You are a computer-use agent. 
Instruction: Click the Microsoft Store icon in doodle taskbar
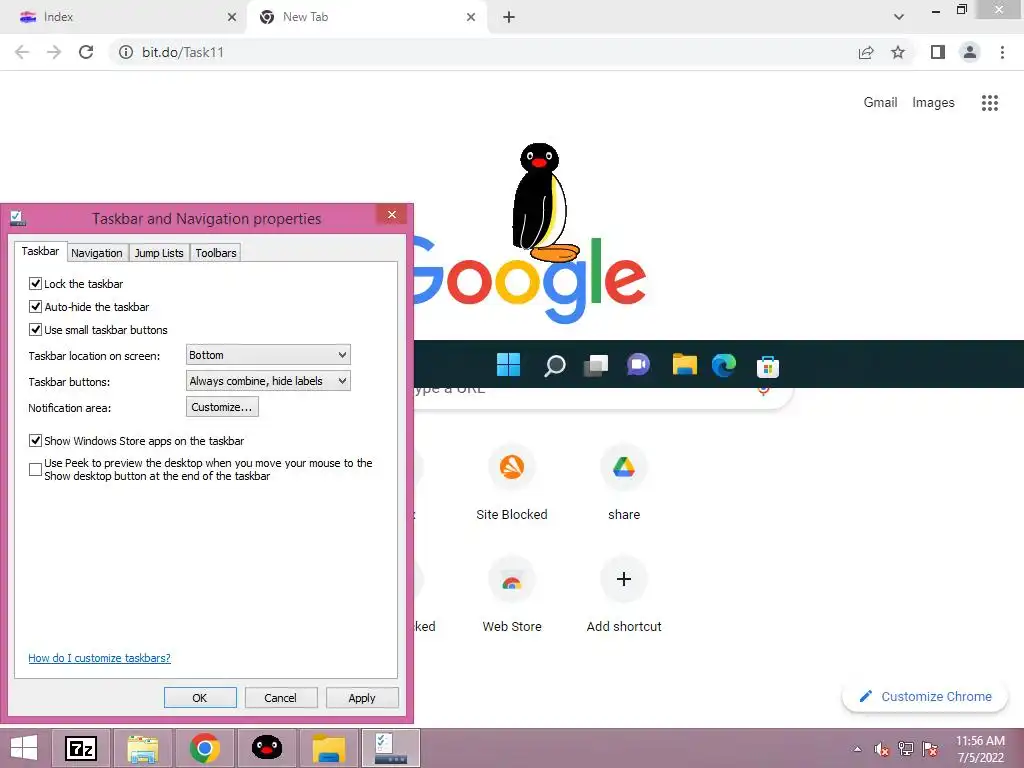tap(767, 367)
